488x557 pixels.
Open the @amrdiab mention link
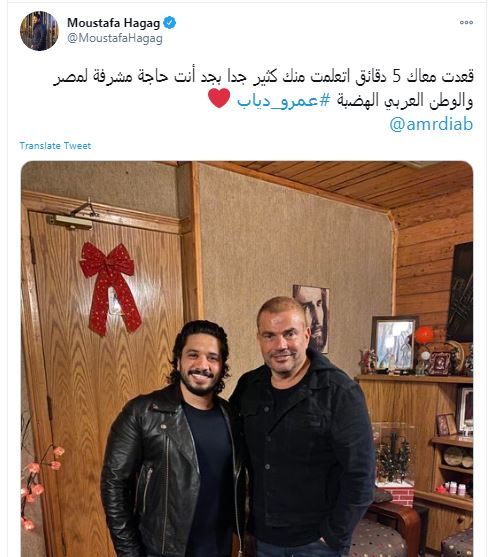click(431, 124)
